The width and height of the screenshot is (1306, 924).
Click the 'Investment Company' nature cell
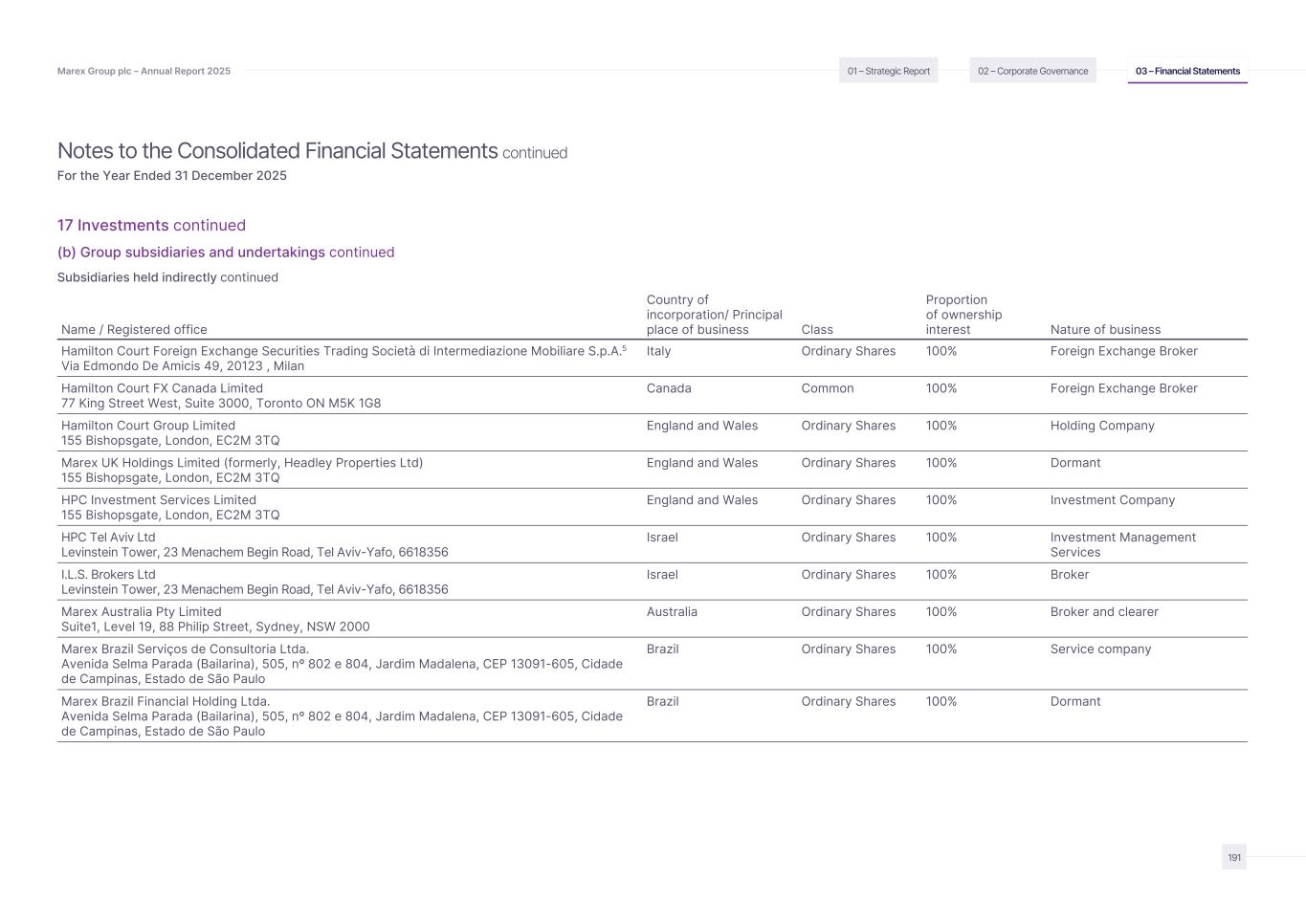point(1113,500)
